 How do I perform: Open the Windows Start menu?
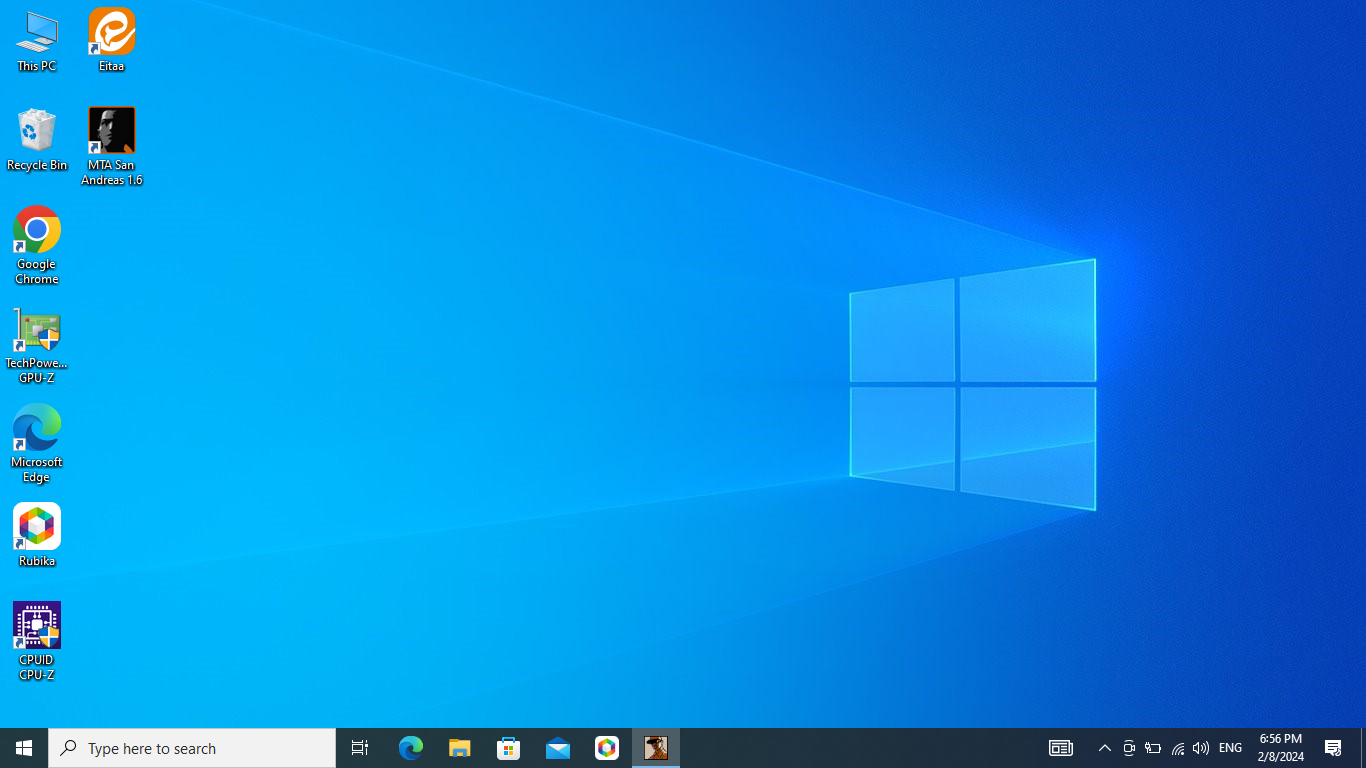[x=24, y=748]
